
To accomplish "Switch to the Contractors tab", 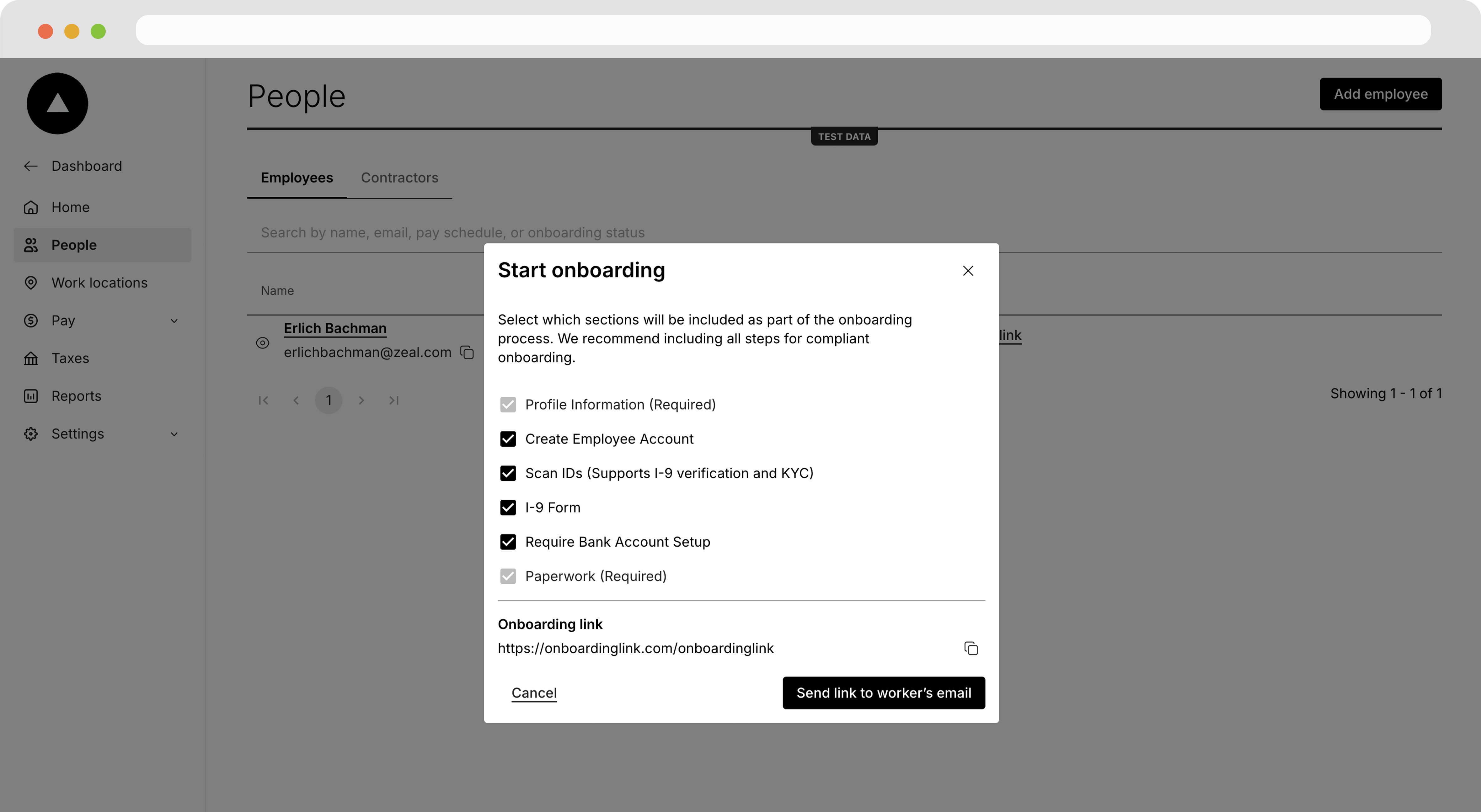I will [x=399, y=178].
